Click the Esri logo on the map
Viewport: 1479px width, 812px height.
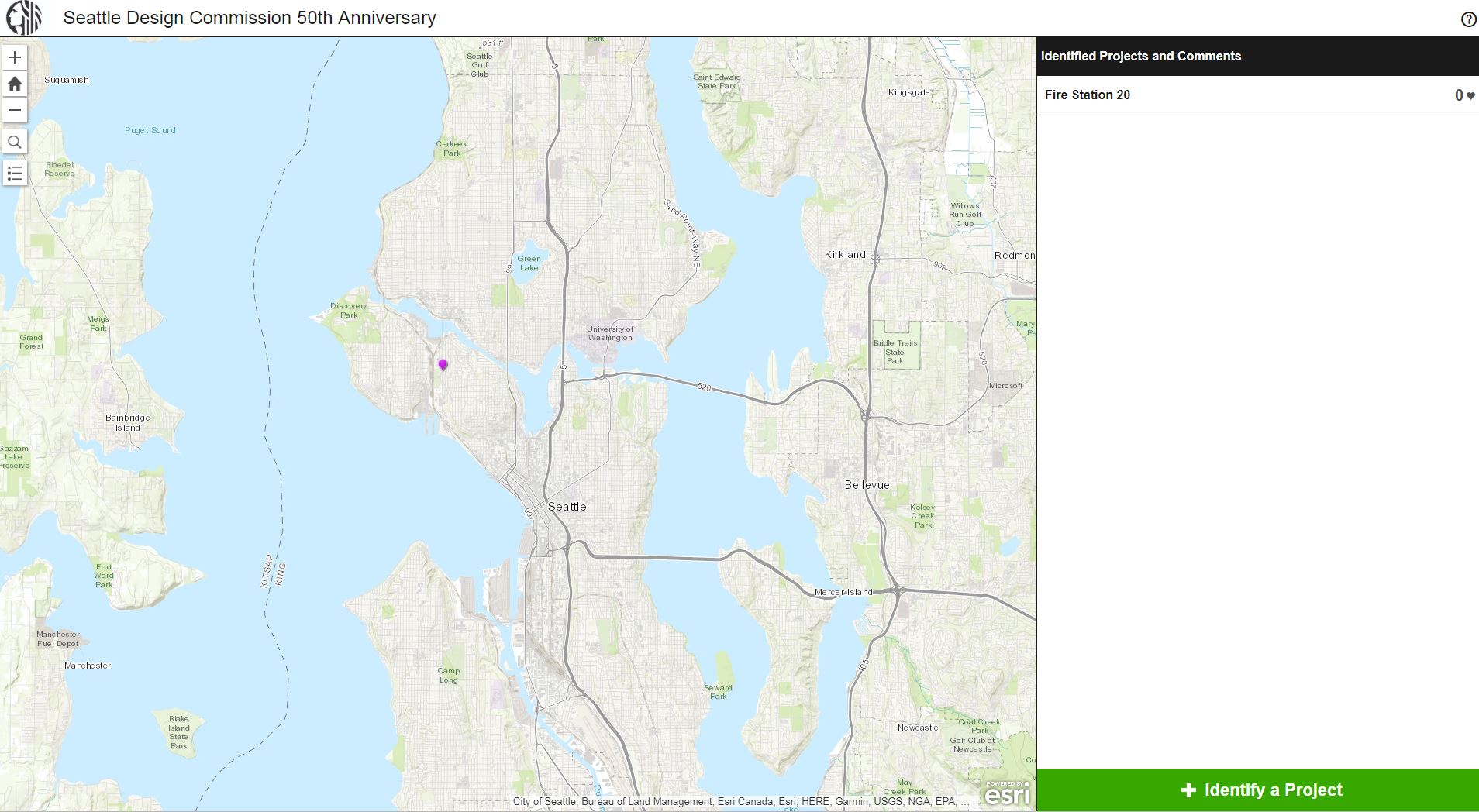pyautogui.click(x=1007, y=793)
